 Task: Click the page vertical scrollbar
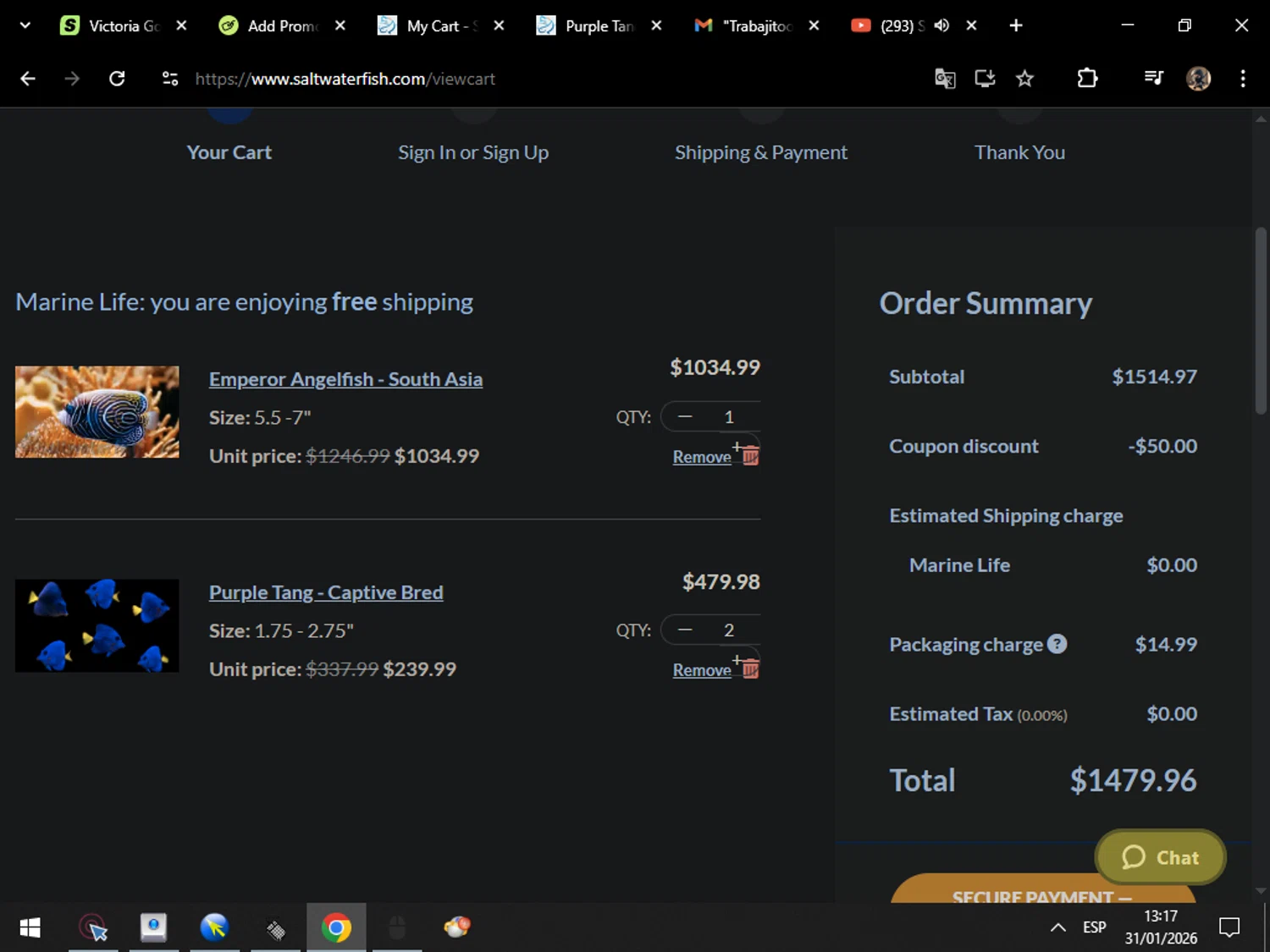click(x=1261, y=322)
